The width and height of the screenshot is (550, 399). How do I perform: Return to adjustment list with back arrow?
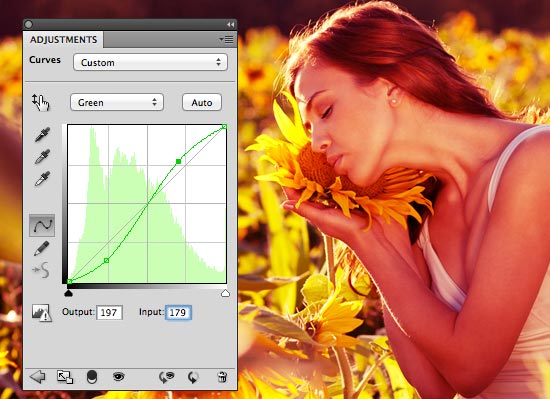pos(38,377)
